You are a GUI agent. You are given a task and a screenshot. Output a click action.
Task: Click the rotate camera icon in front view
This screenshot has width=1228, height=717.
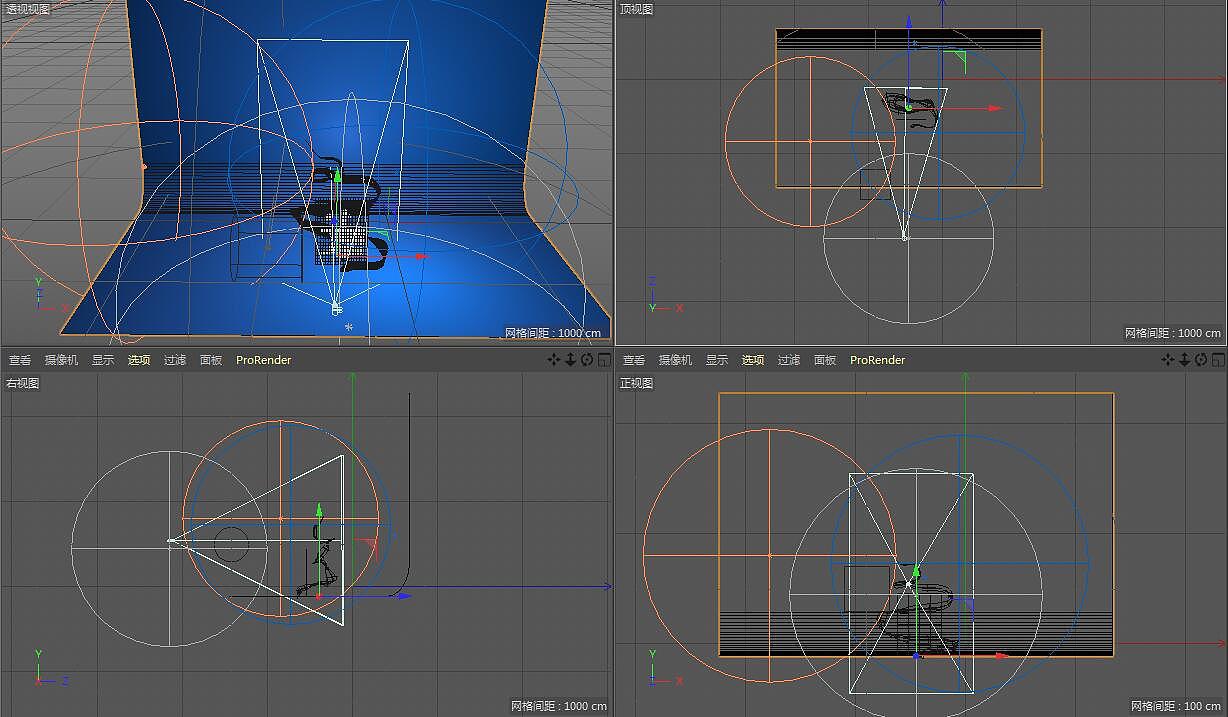pos(1201,360)
